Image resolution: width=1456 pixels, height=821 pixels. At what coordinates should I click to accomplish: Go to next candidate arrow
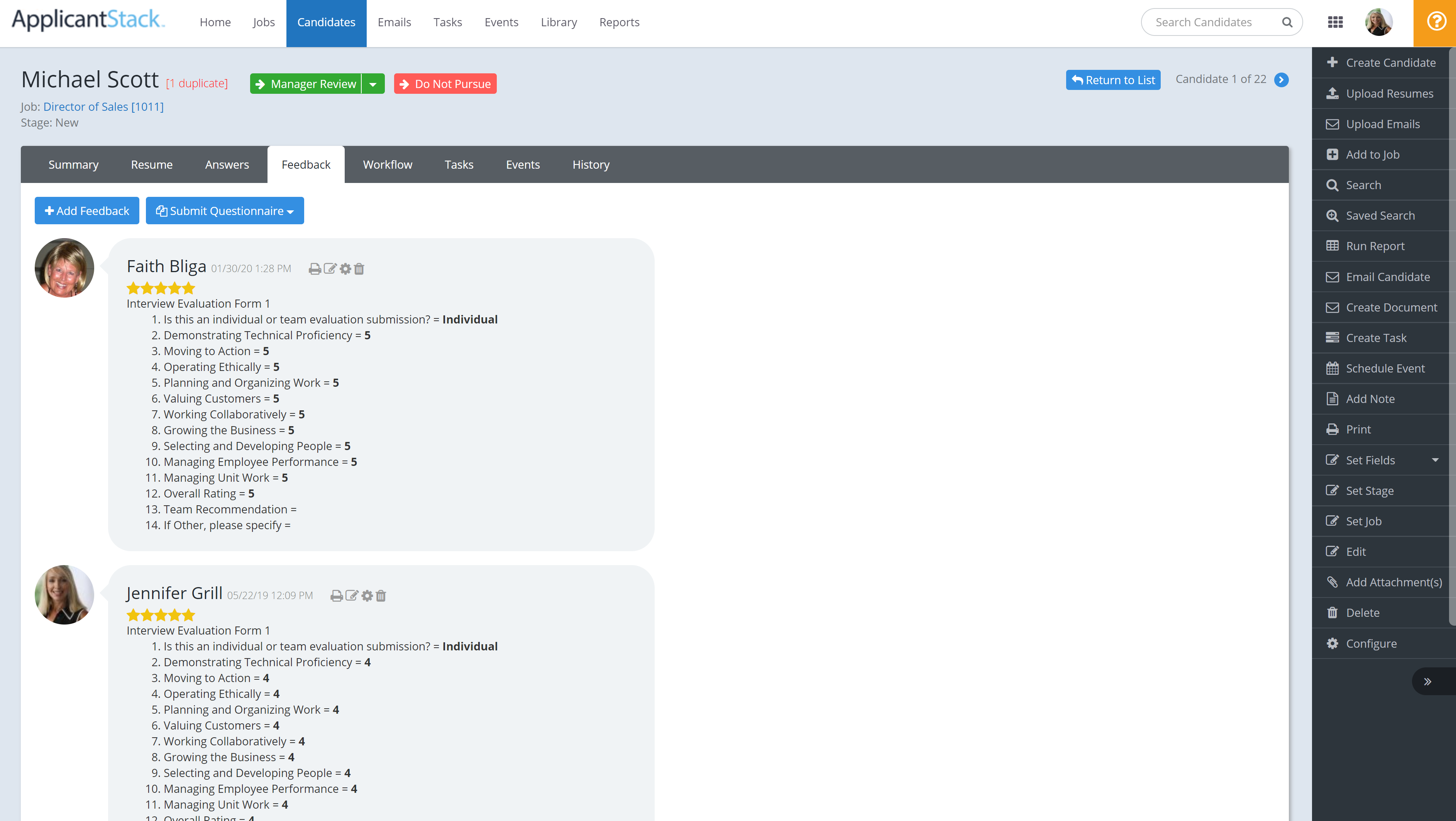1282,80
